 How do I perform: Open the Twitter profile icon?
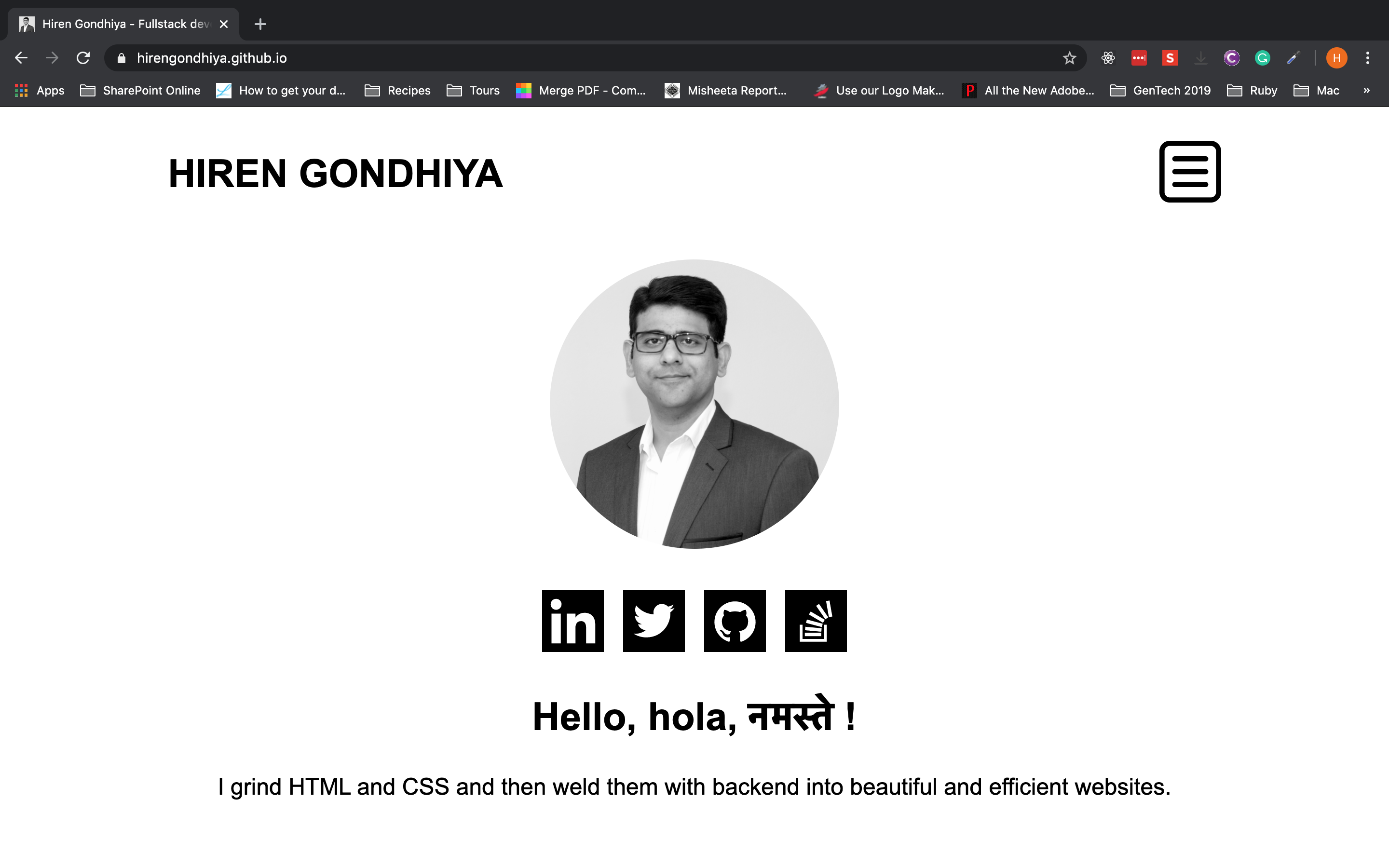[654, 621]
